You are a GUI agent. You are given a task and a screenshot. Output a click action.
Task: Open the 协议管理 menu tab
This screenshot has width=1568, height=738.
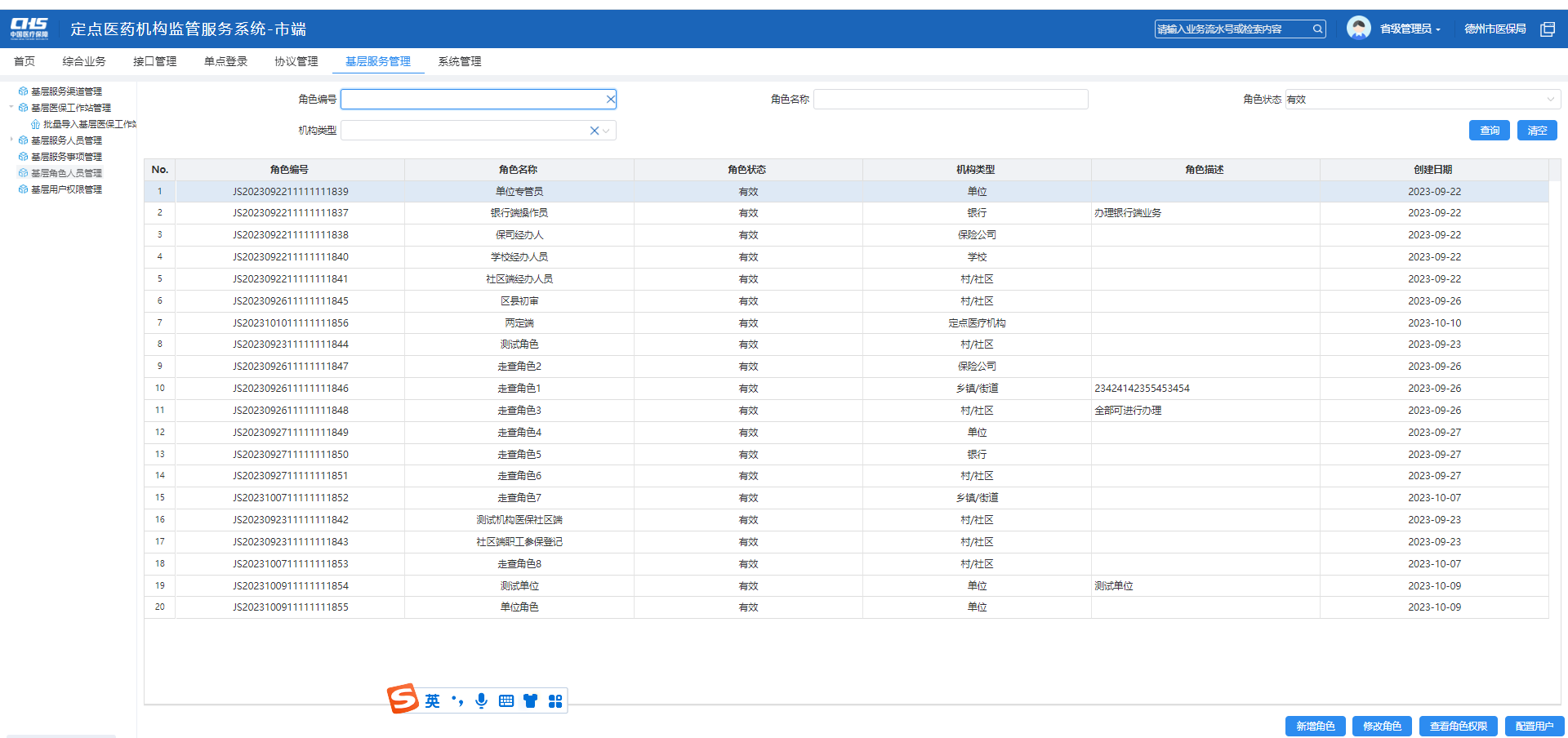pos(296,61)
